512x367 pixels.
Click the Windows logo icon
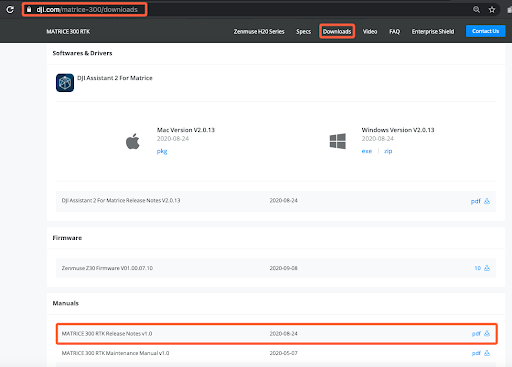pos(338,141)
